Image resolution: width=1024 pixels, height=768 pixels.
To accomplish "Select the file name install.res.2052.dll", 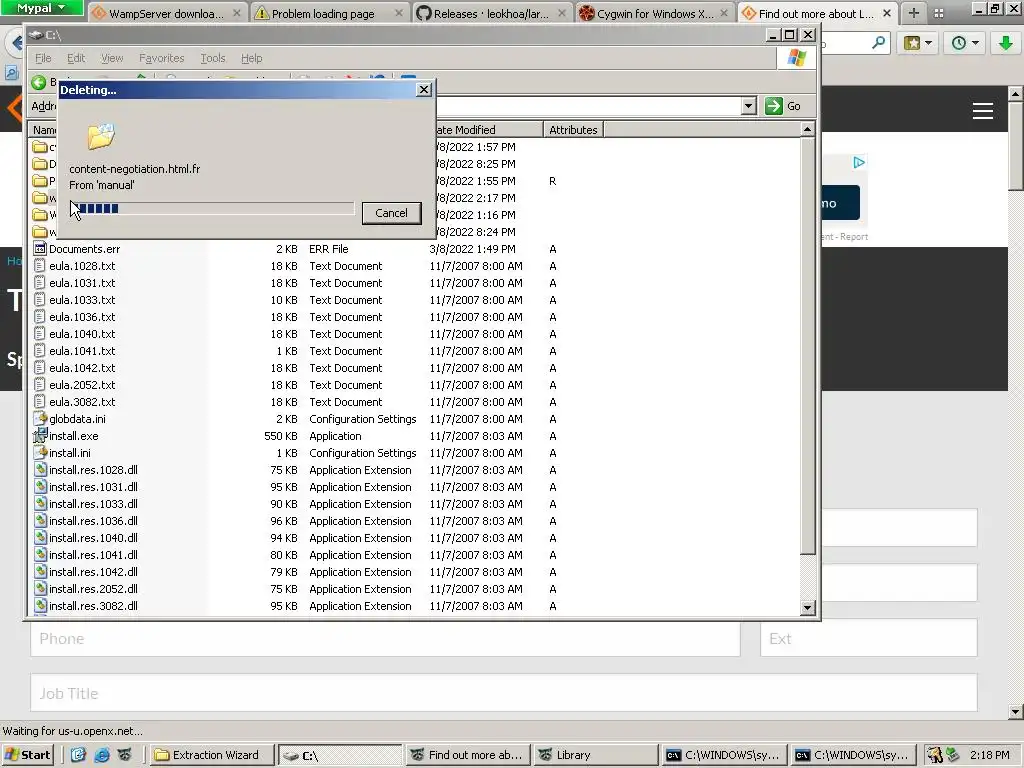I will pyautogui.click(x=93, y=588).
